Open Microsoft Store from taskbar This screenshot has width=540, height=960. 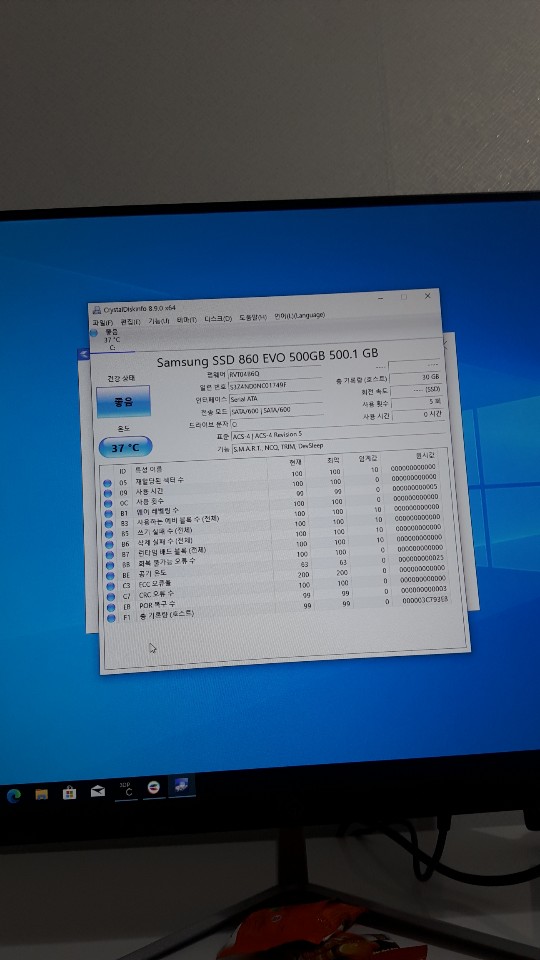point(69,793)
